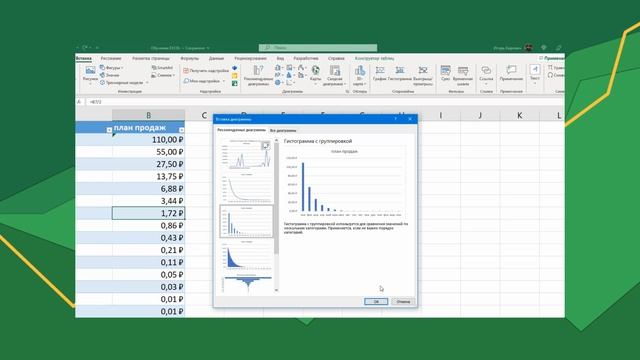
Task: Insert hierarchy chart from ribbon chart icons
Action: tap(290, 68)
